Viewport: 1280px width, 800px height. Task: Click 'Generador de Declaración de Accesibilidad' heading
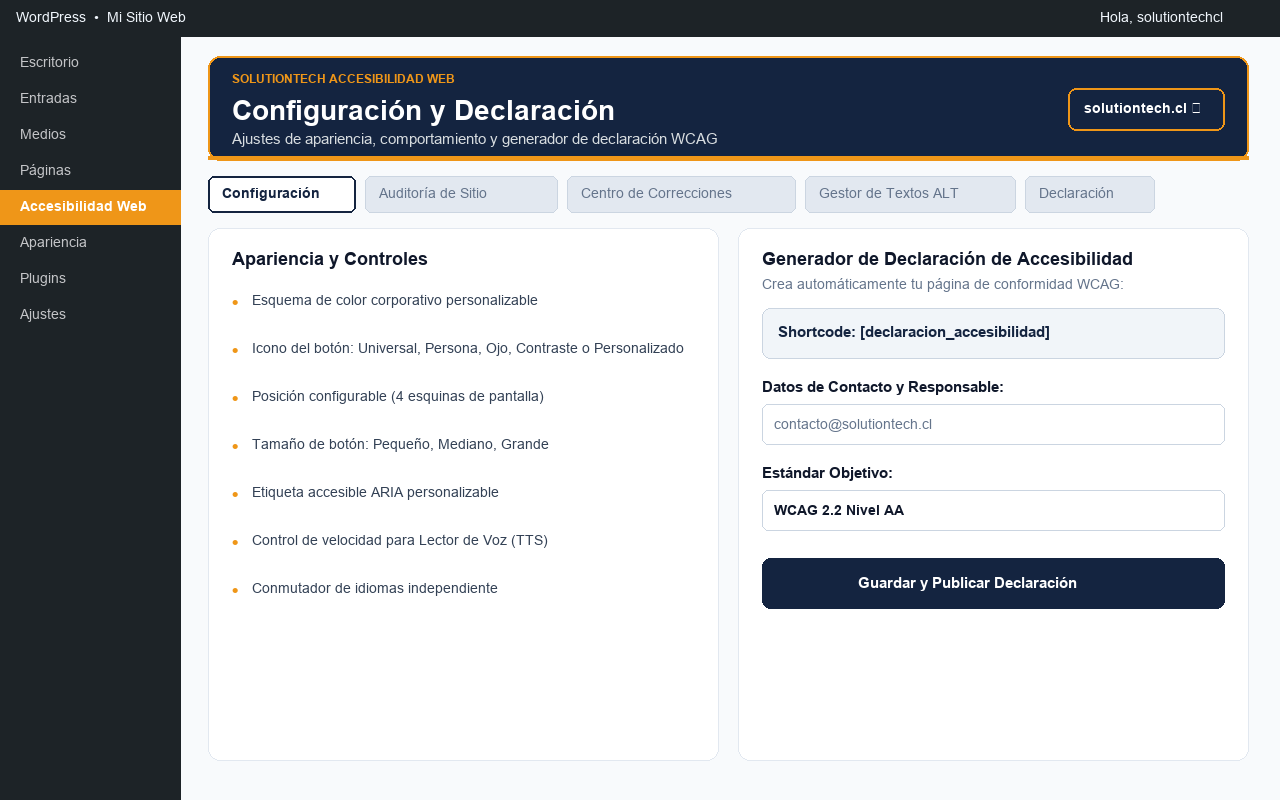[947, 259]
